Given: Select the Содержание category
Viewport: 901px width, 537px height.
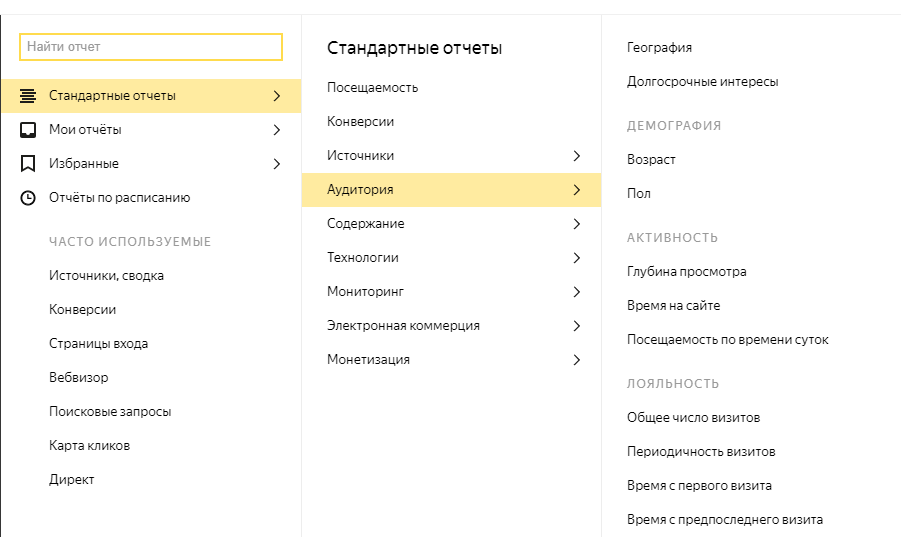Looking at the screenshot, I should pyautogui.click(x=452, y=223).
